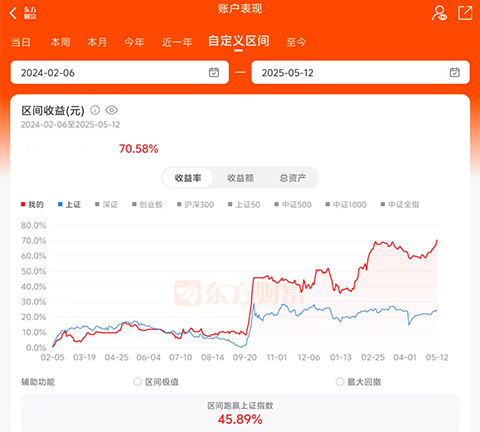The width and height of the screenshot is (480, 432).
Task: Open start date calendar icon
Action: (214, 72)
